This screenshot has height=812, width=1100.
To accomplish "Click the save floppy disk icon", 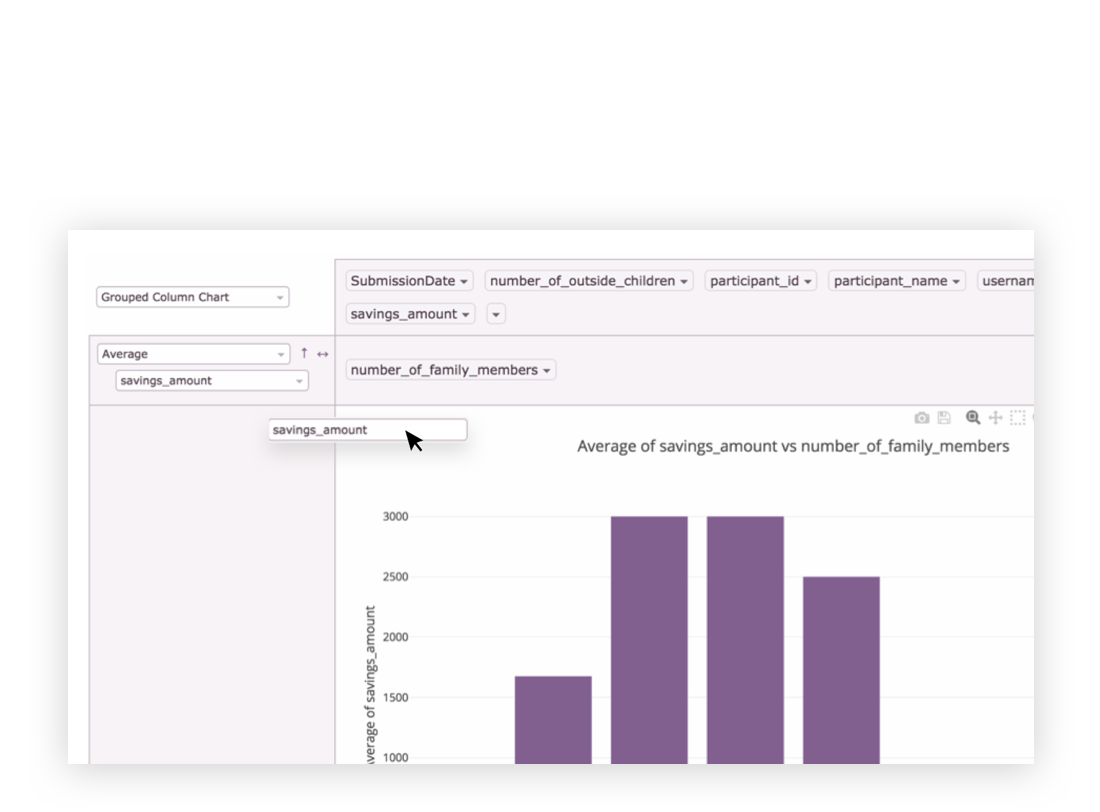I will 944,418.
